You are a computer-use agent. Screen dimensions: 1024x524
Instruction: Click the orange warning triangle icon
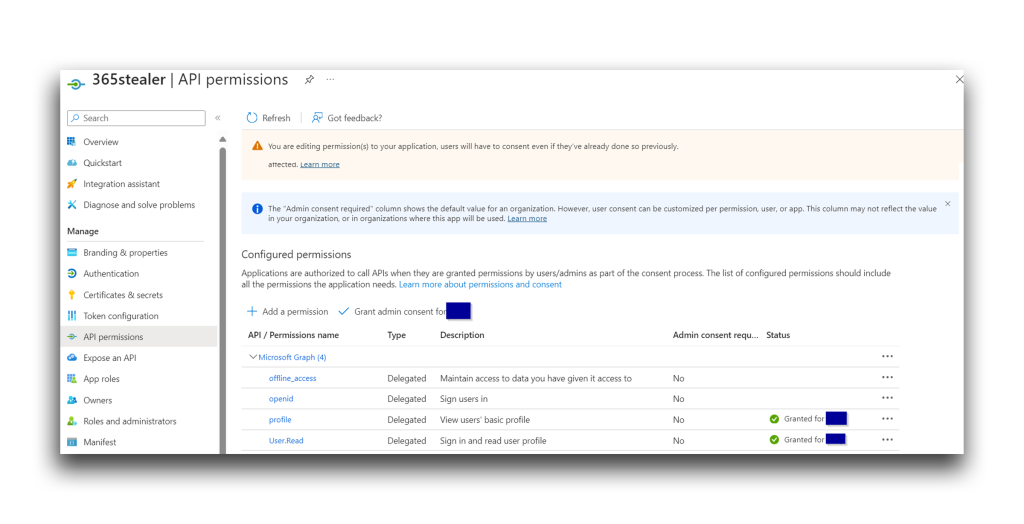click(257, 146)
